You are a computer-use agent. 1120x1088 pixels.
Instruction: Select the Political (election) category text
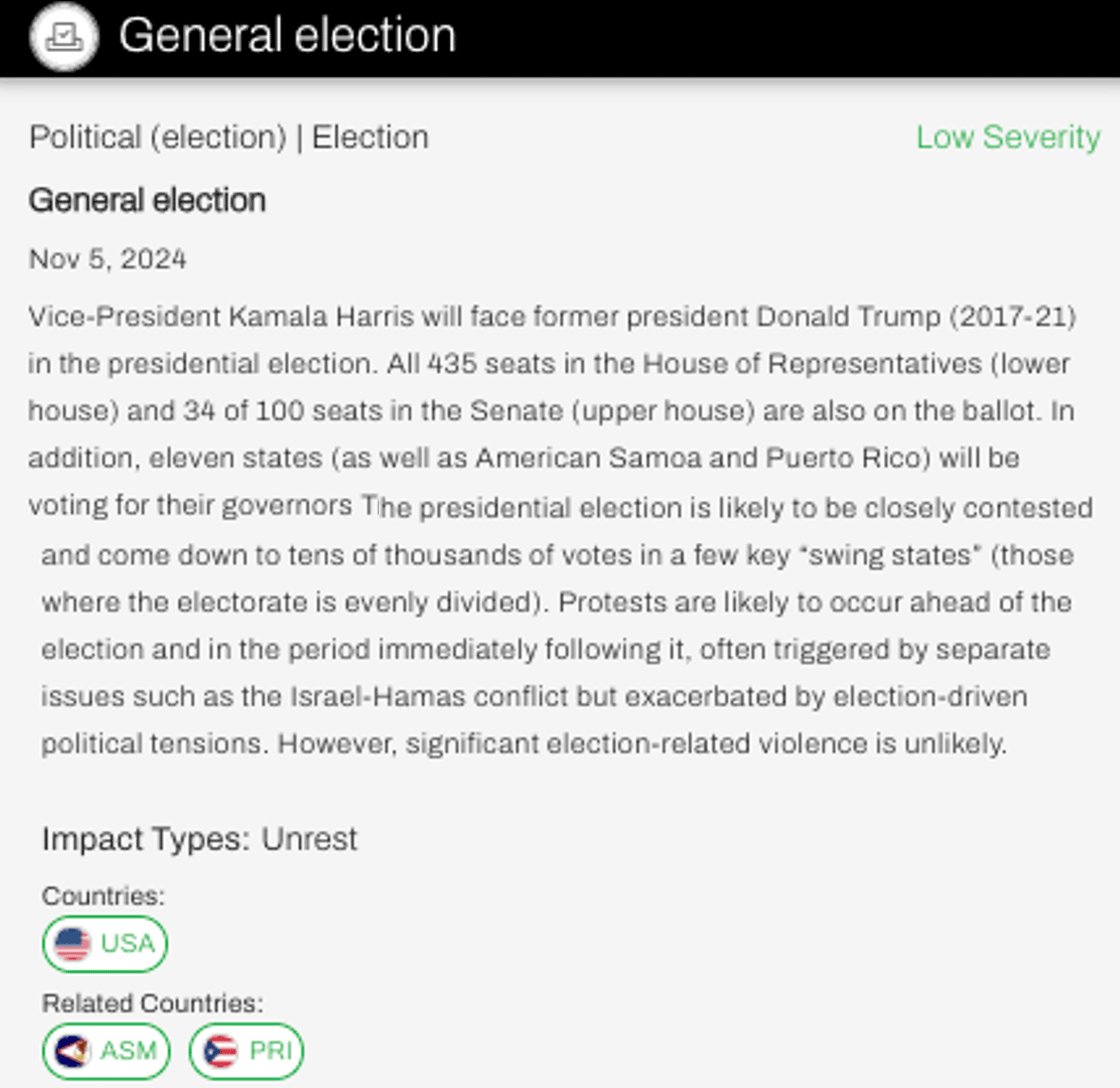tap(157, 137)
